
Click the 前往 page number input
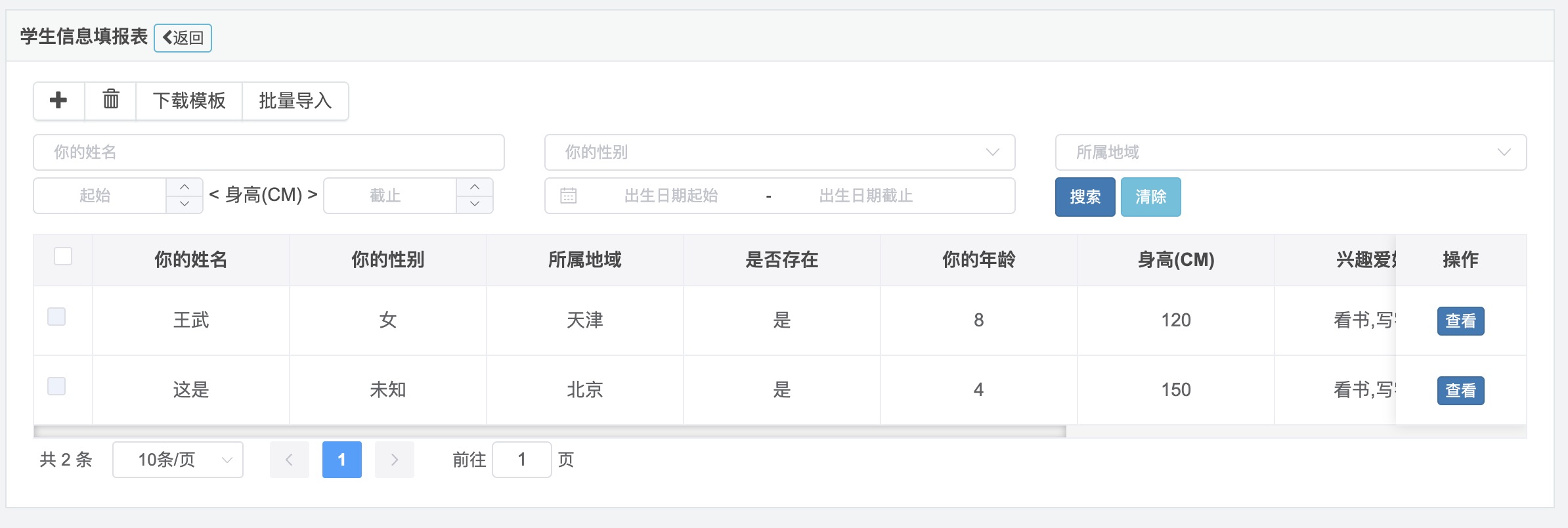click(521, 460)
